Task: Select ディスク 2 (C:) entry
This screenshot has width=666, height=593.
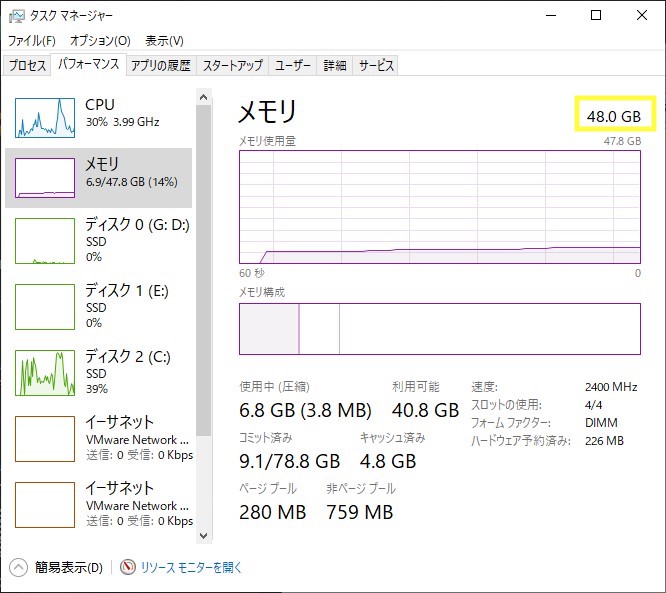Action: click(99, 372)
